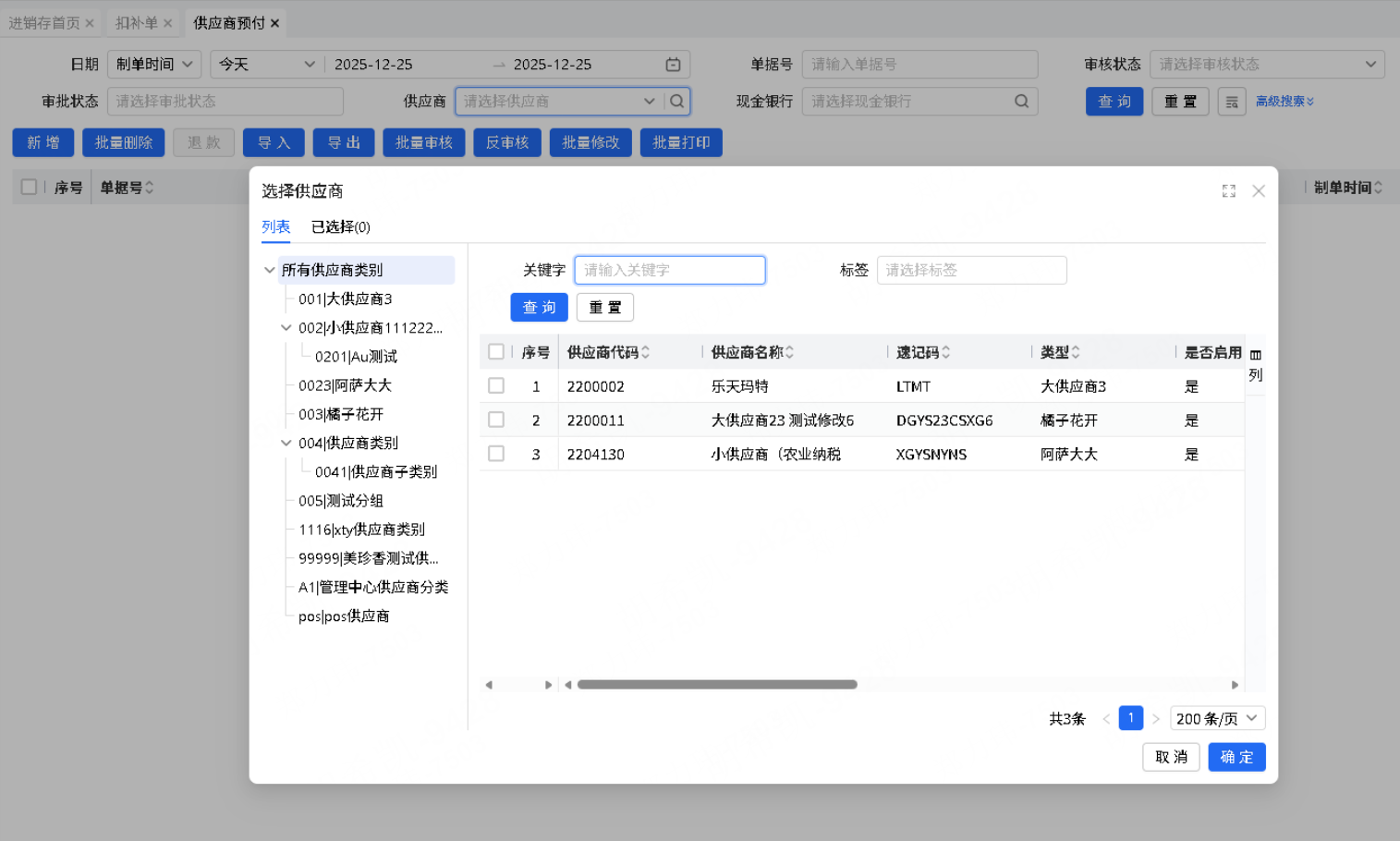1400x841 pixels.
Task: Select checkbox for supplier 2200011
Action: click(x=496, y=420)
